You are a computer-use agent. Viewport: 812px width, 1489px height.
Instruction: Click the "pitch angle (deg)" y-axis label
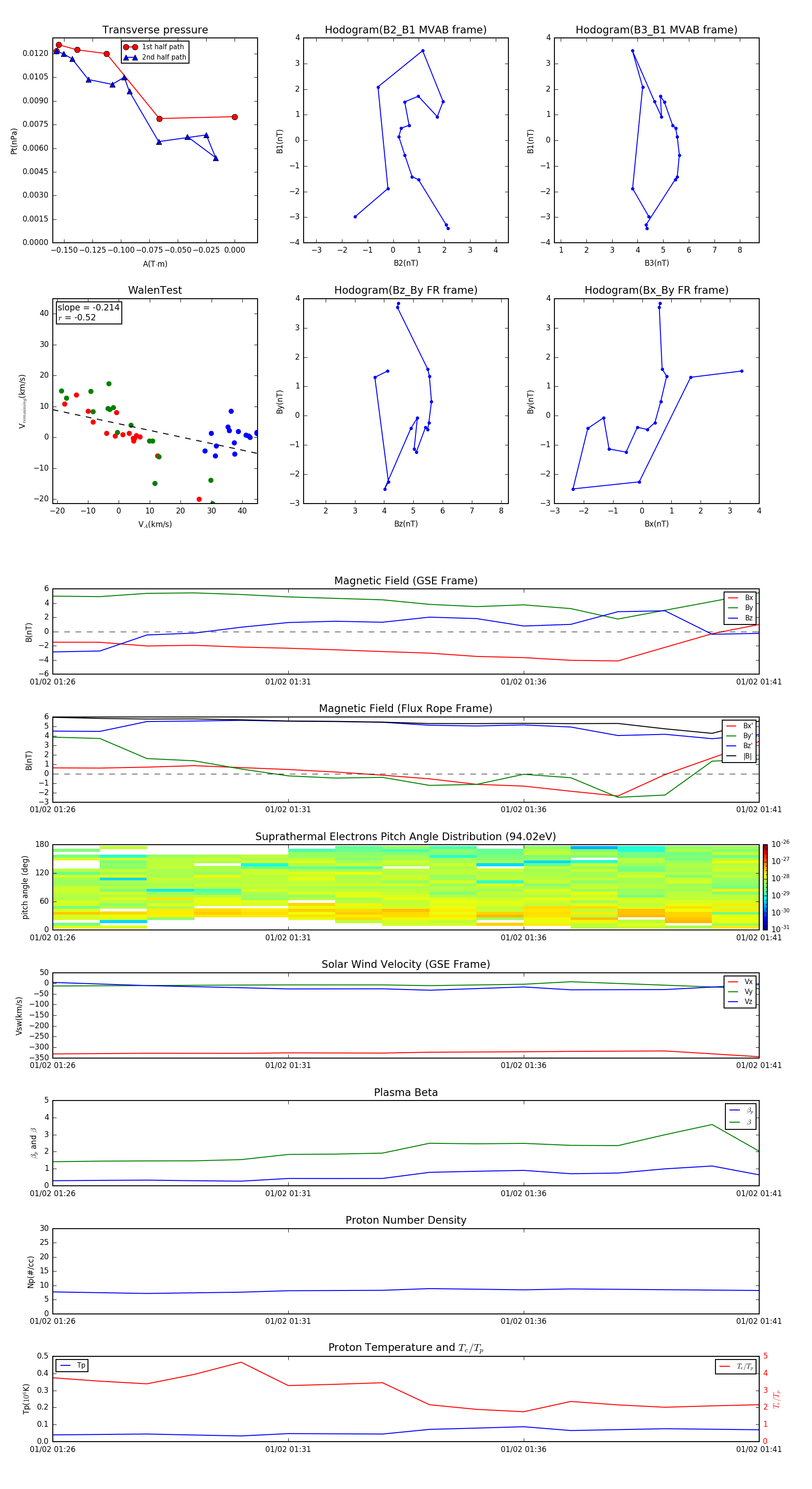[x=25, y=887]
